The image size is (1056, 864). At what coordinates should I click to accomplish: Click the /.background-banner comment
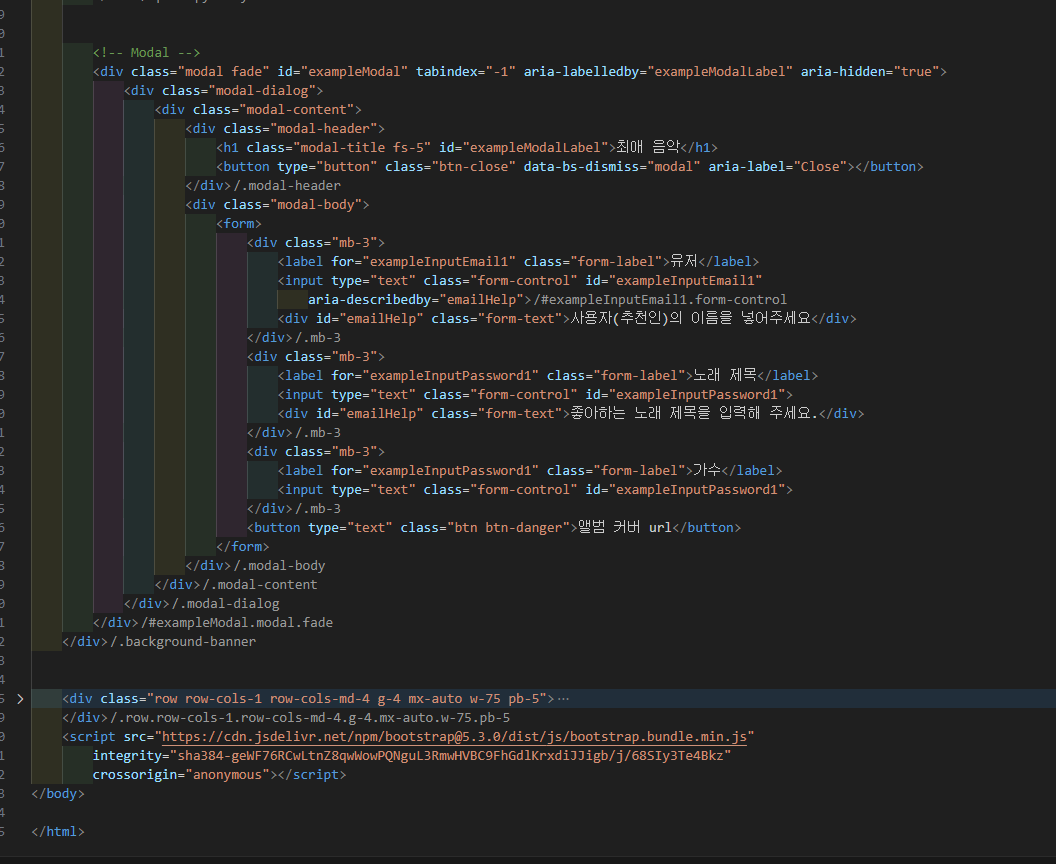pyautogui.click(x=183, y=642)
